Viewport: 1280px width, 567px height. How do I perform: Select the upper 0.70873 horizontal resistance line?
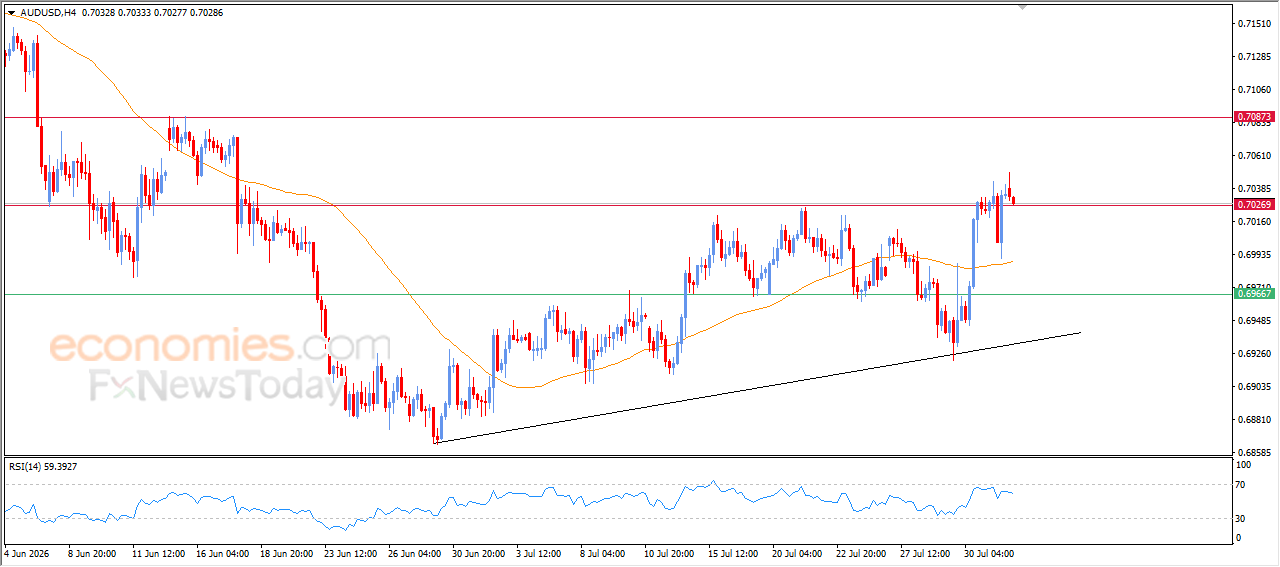click(617, 117)
